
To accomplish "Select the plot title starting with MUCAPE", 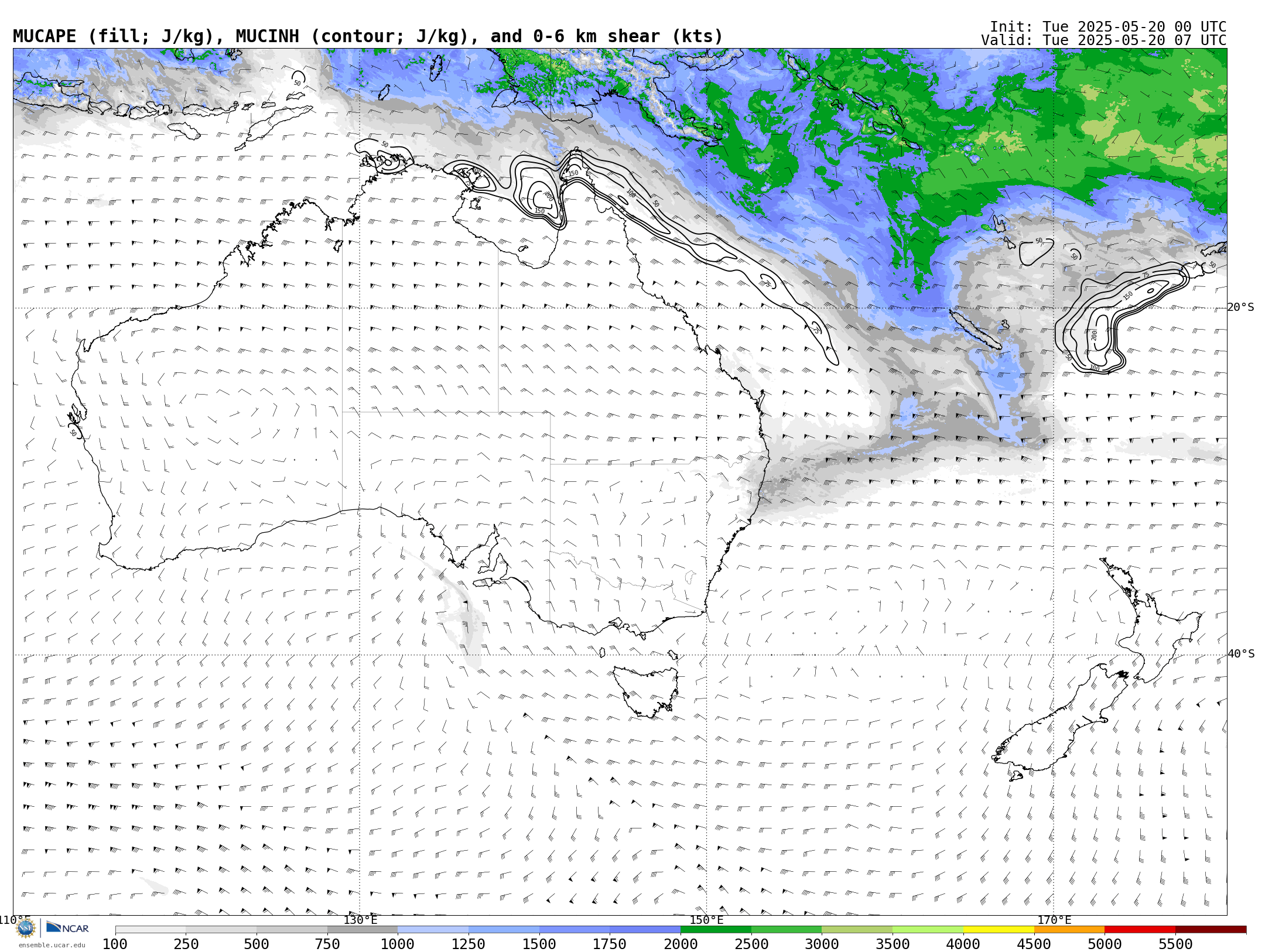I will click(368, 36).
